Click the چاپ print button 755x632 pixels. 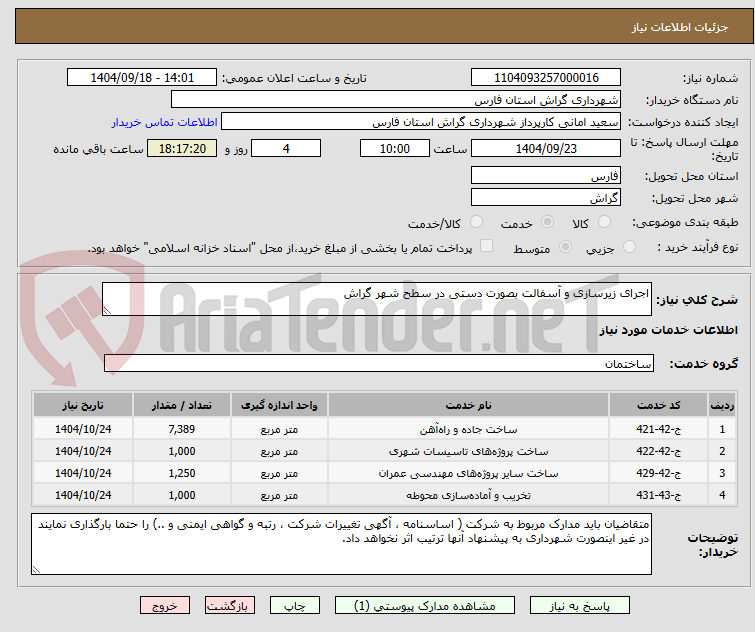click(295, 606)
